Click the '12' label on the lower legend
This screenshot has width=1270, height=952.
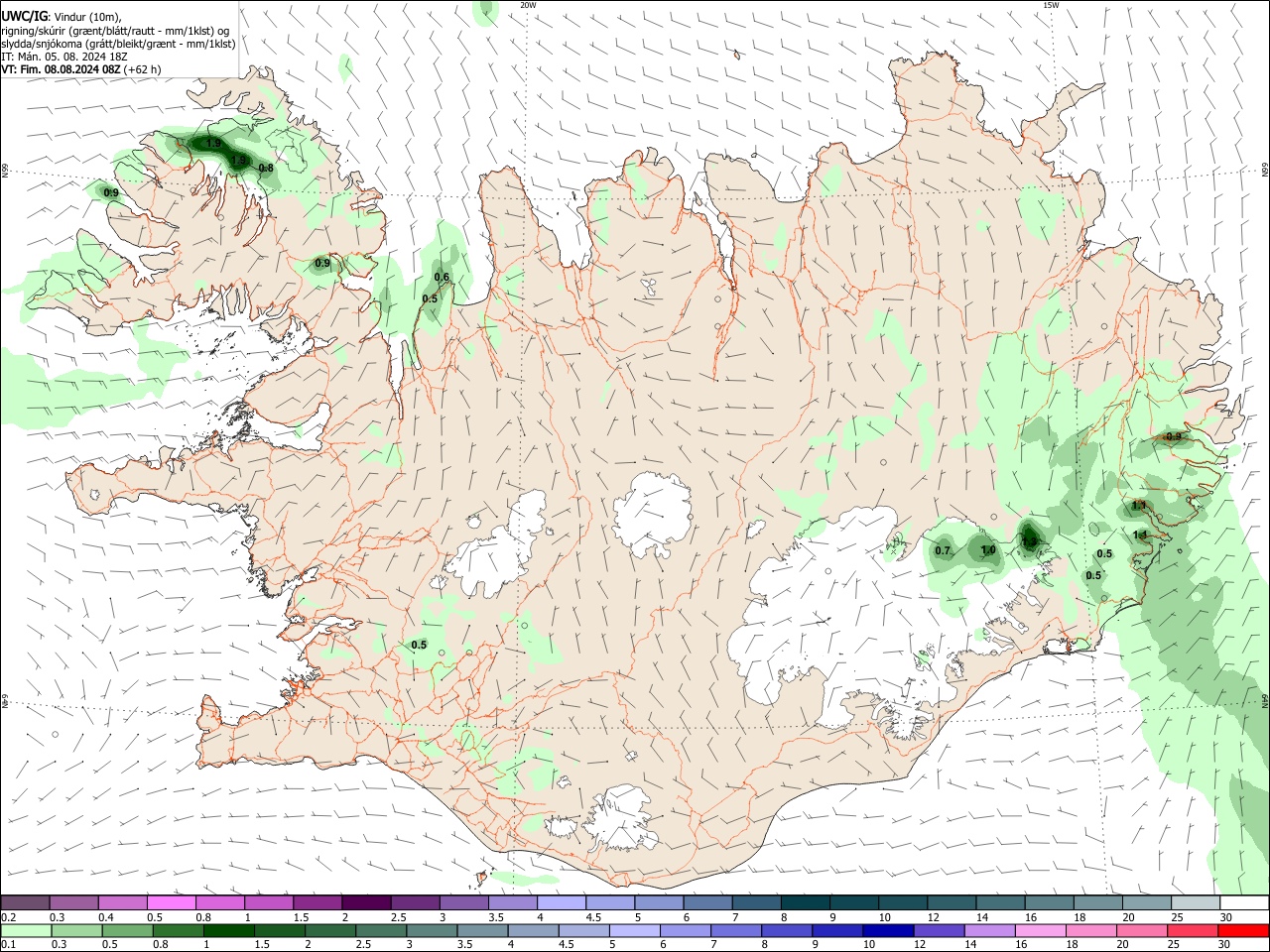click(x=920, y=944)
